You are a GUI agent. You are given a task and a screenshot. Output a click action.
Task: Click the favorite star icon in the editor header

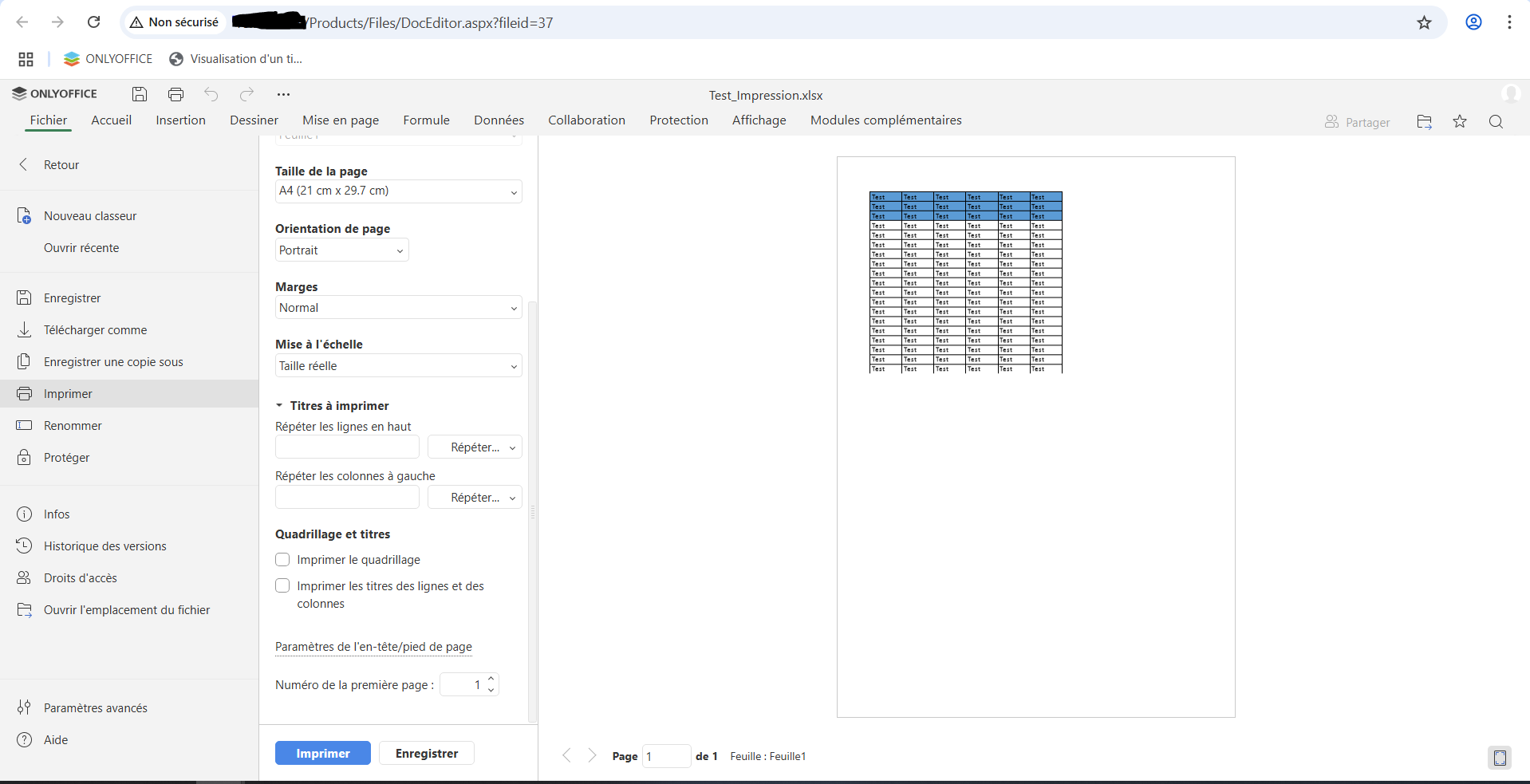pos(1460,121)
